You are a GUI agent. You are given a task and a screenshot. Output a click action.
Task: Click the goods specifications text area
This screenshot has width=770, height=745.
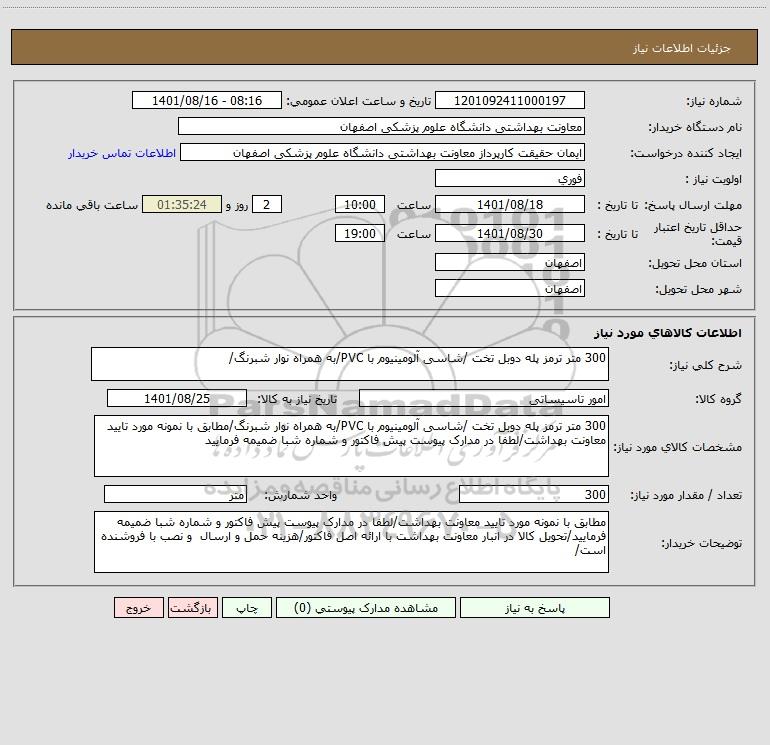coord(351,446)
